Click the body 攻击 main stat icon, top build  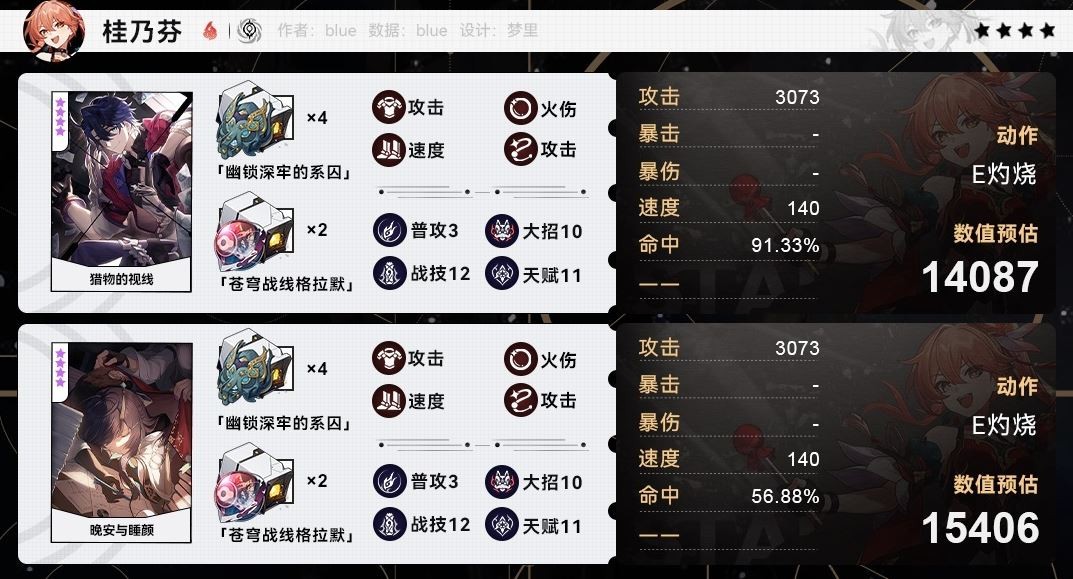[x=389, y=107]
